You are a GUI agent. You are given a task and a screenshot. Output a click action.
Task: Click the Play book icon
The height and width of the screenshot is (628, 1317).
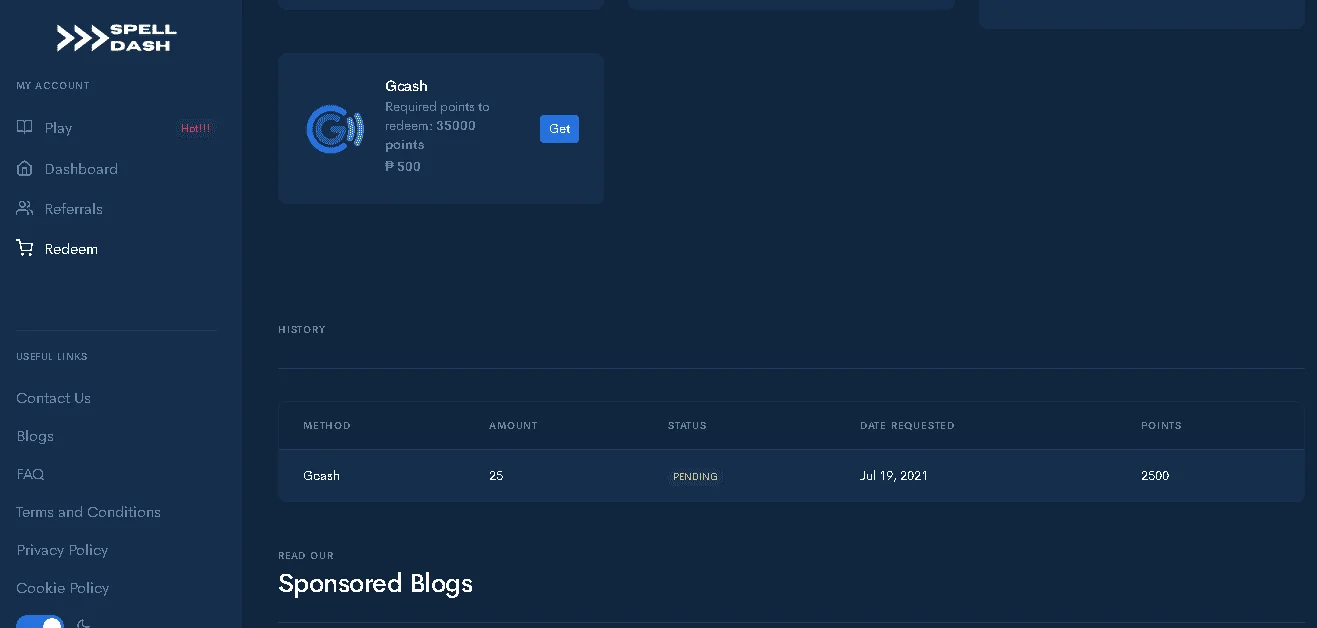pyautogui.click(x=25, y=128)
